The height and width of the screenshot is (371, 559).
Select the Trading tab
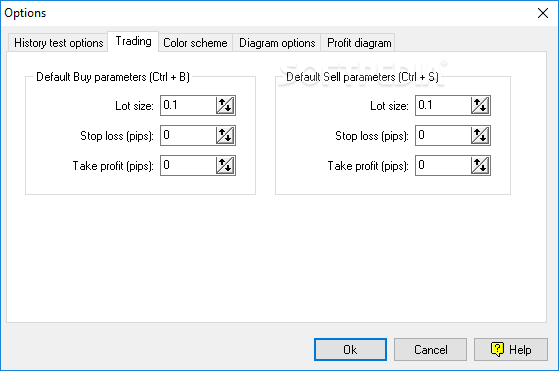point(133,41)
